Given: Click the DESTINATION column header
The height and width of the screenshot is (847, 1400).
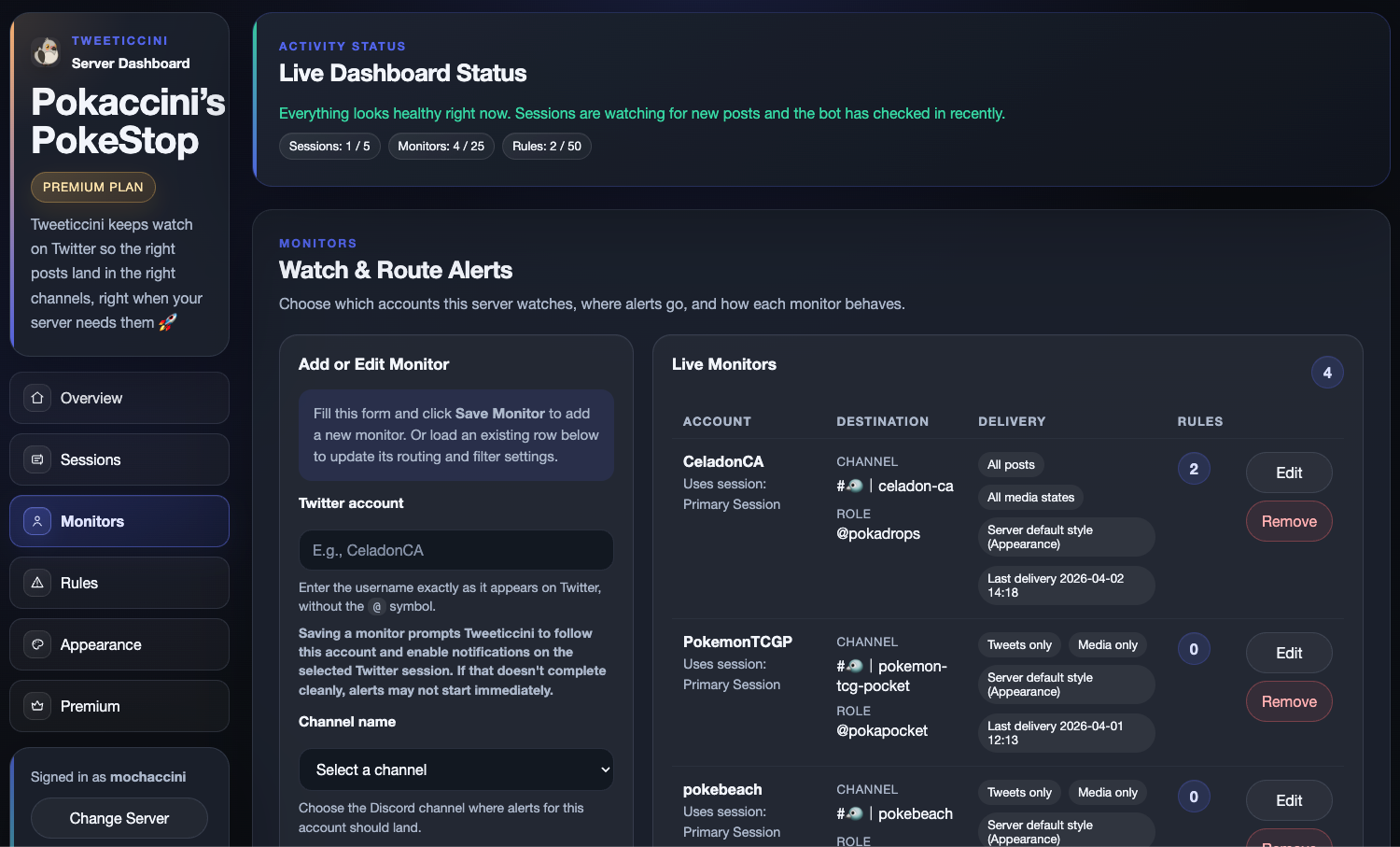Looking at the screenshot, I should point(883,421).
